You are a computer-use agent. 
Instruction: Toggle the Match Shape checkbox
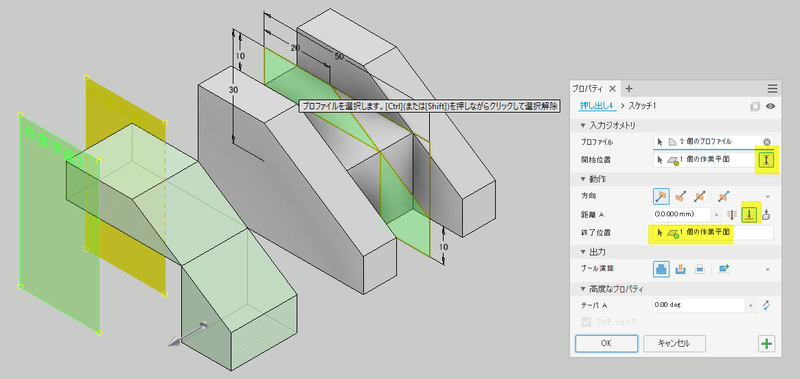pyautogui.click(x=587, y=322)
